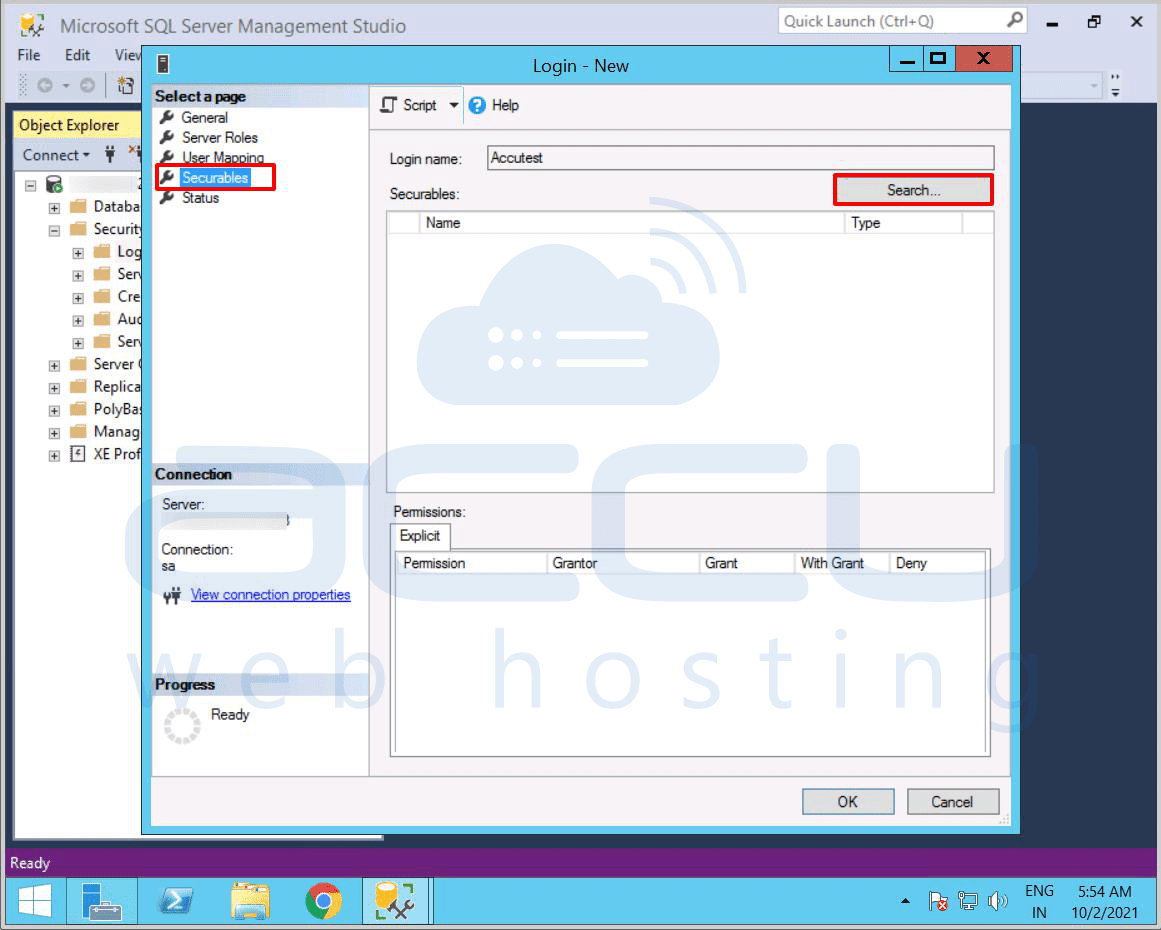Open the Edit menu
This screenshot has height=930, width=1161.
point(77,55)
